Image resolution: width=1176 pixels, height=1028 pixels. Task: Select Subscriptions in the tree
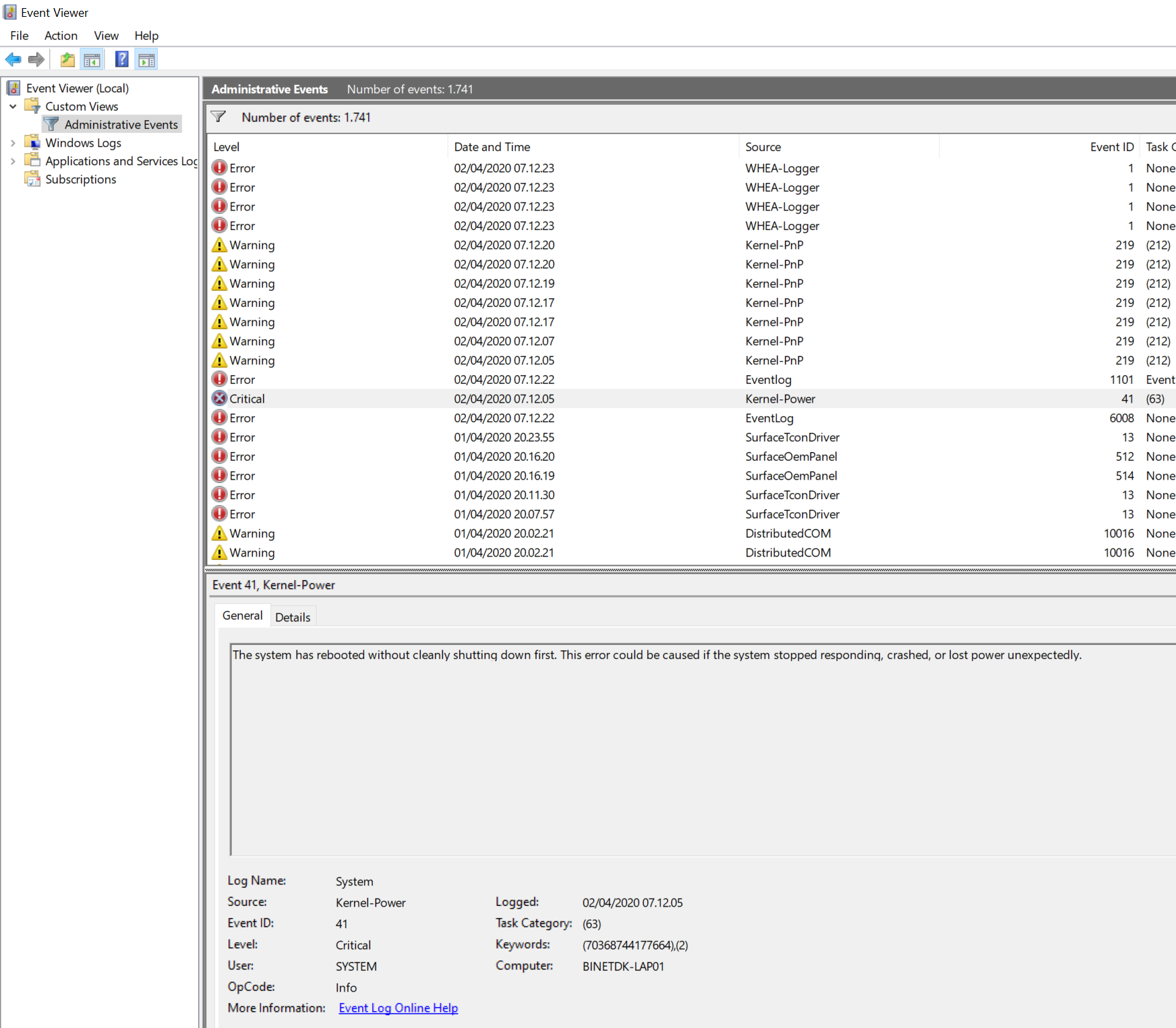[x=81, y=179]
